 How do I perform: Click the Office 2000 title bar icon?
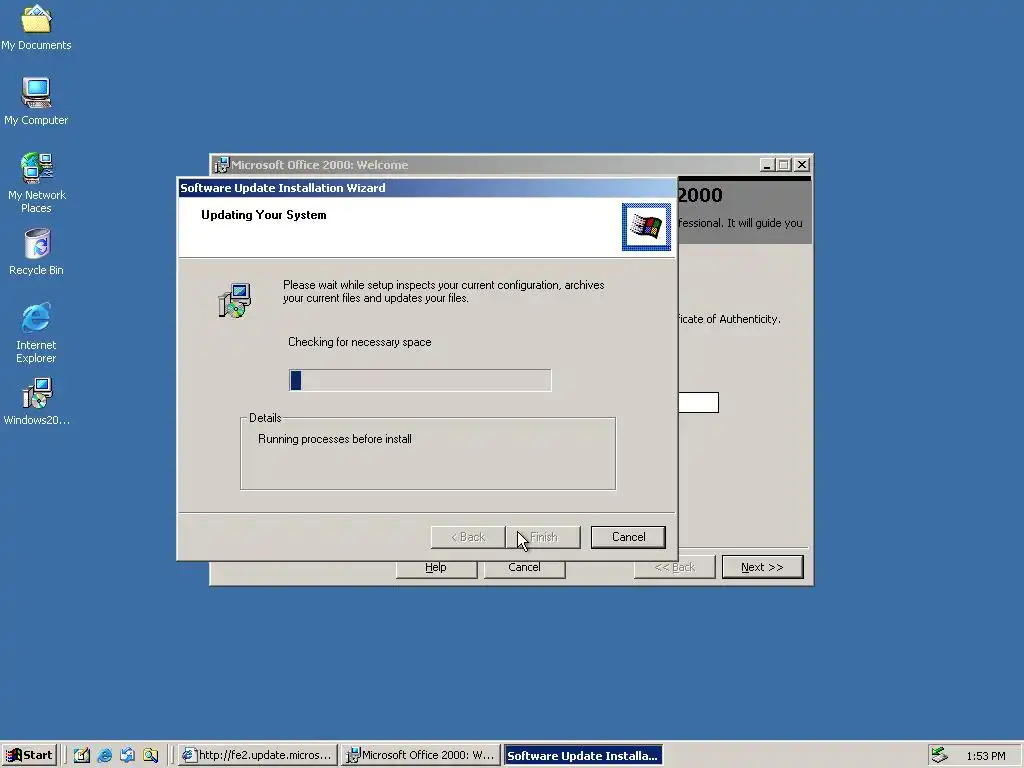pyautogui.click(x=222, y=165)
